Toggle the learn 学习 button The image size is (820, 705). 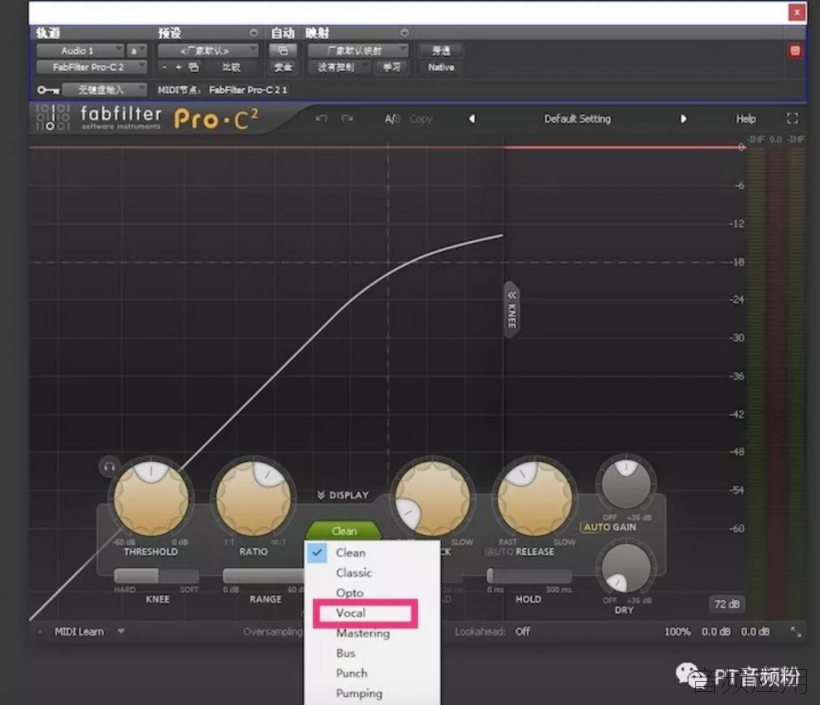392,67
